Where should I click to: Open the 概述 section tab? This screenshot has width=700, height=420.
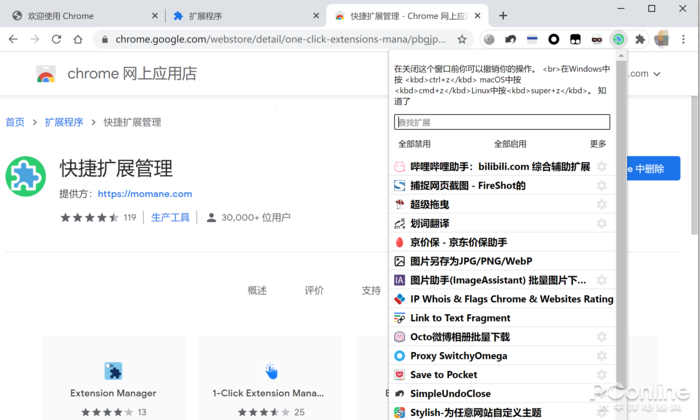[x=257, y=291]
